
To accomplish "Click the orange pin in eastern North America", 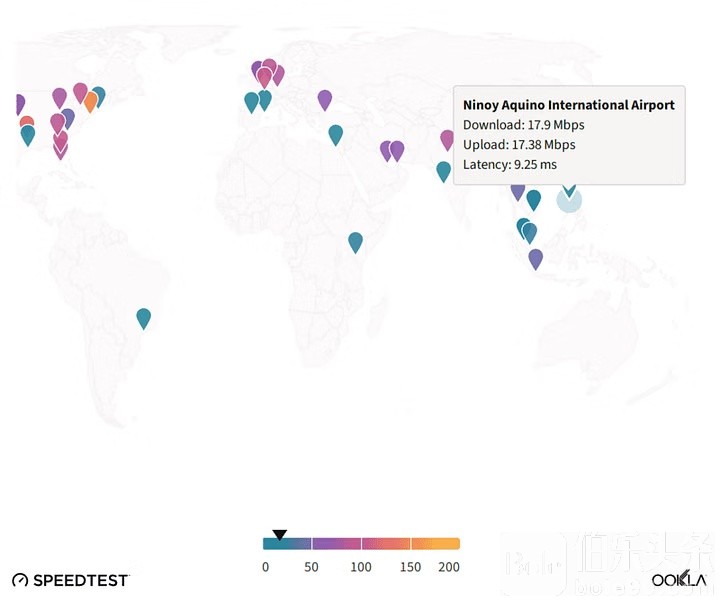I will pyautogui.click(x=90, y=101).
